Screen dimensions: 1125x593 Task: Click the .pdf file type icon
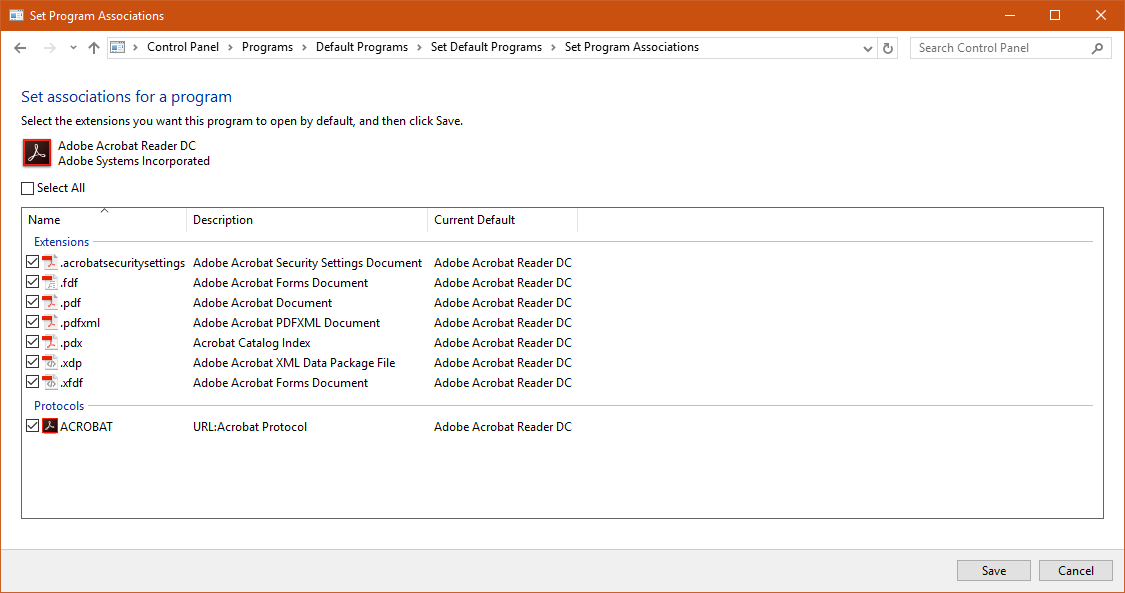click(x=50, y=303)
